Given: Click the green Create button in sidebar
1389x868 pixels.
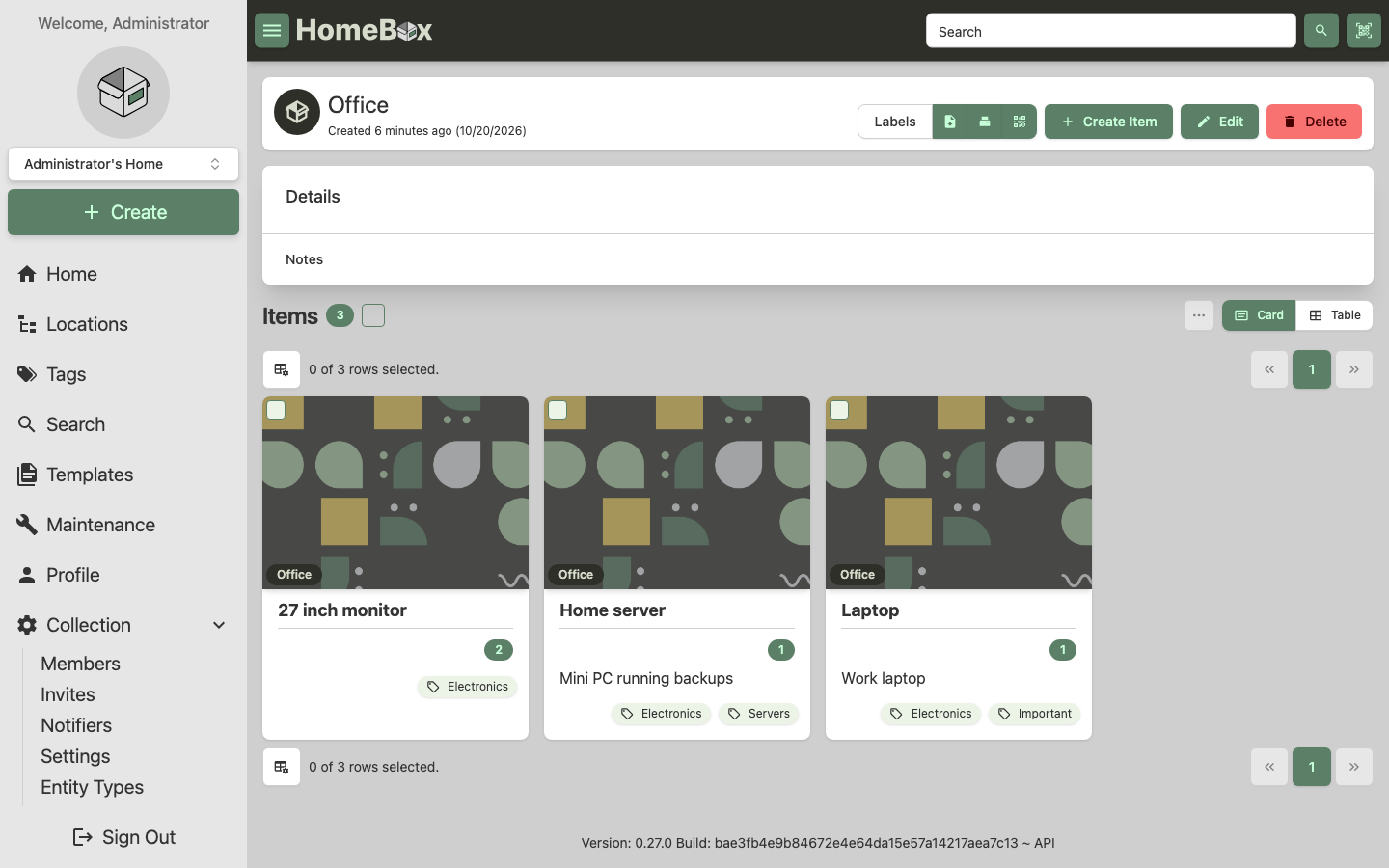Looking at the screenshot, I should tap(123, 212).
